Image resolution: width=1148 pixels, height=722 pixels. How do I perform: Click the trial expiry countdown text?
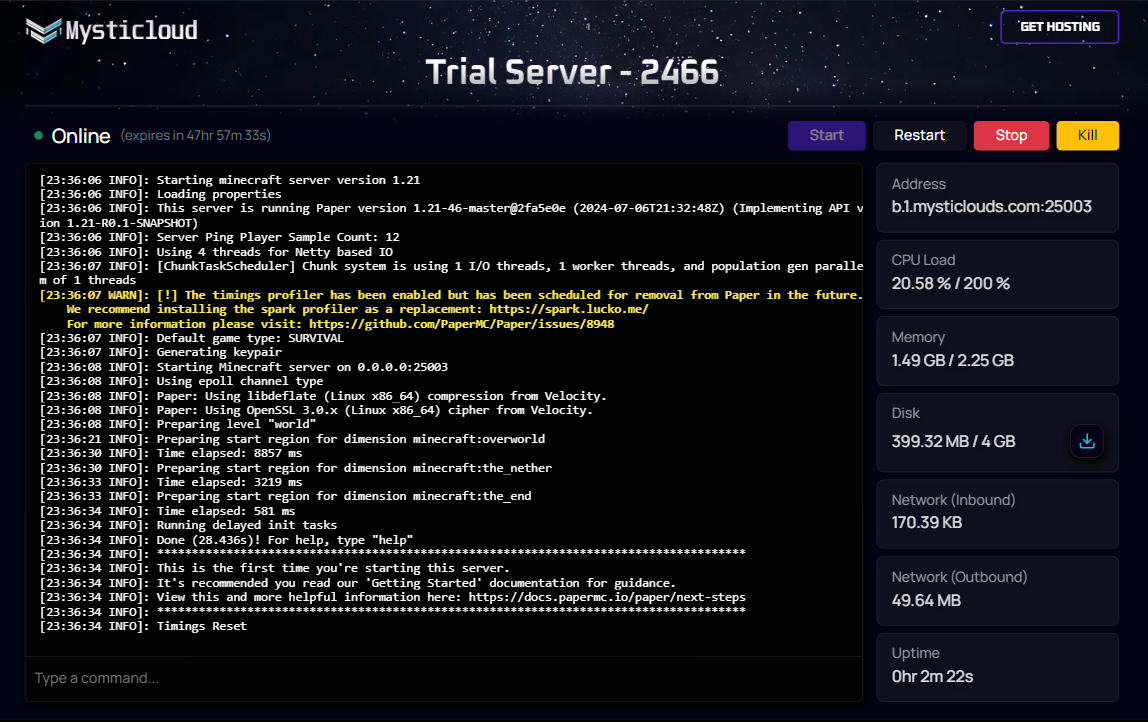(x=195, y=135)
